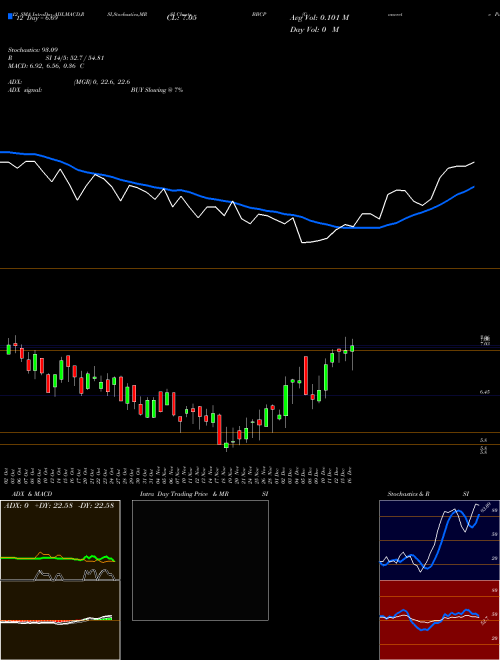Click the 'ADX signal:' label
The image size is (500, 660).
[25, 90]
